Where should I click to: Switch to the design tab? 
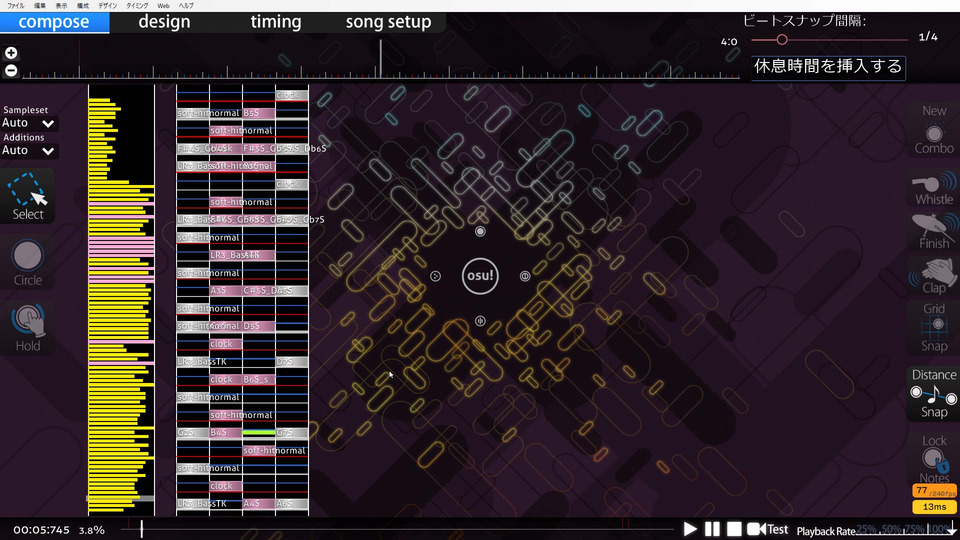click(x=164, y=22)
